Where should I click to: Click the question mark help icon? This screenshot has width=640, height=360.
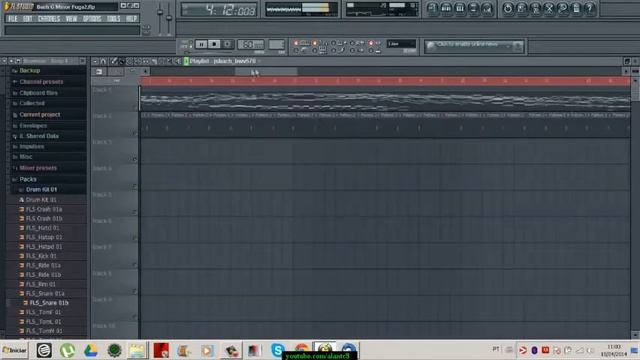(589, 9)
